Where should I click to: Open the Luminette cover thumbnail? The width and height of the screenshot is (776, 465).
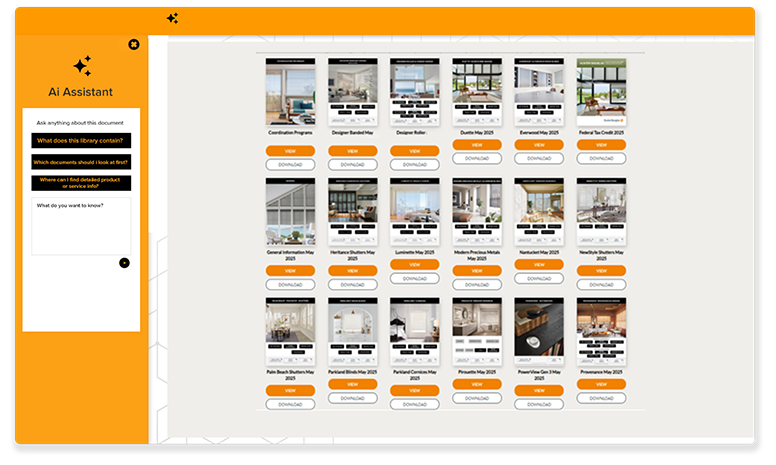coord(415,212)
